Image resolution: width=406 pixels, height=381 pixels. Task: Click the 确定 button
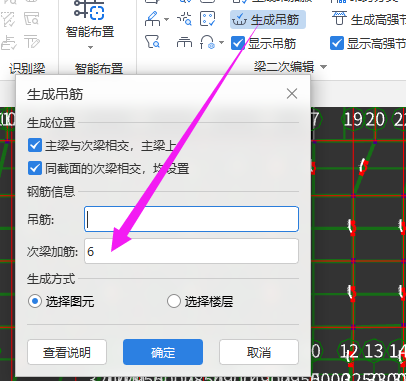[x=163, y=352]
